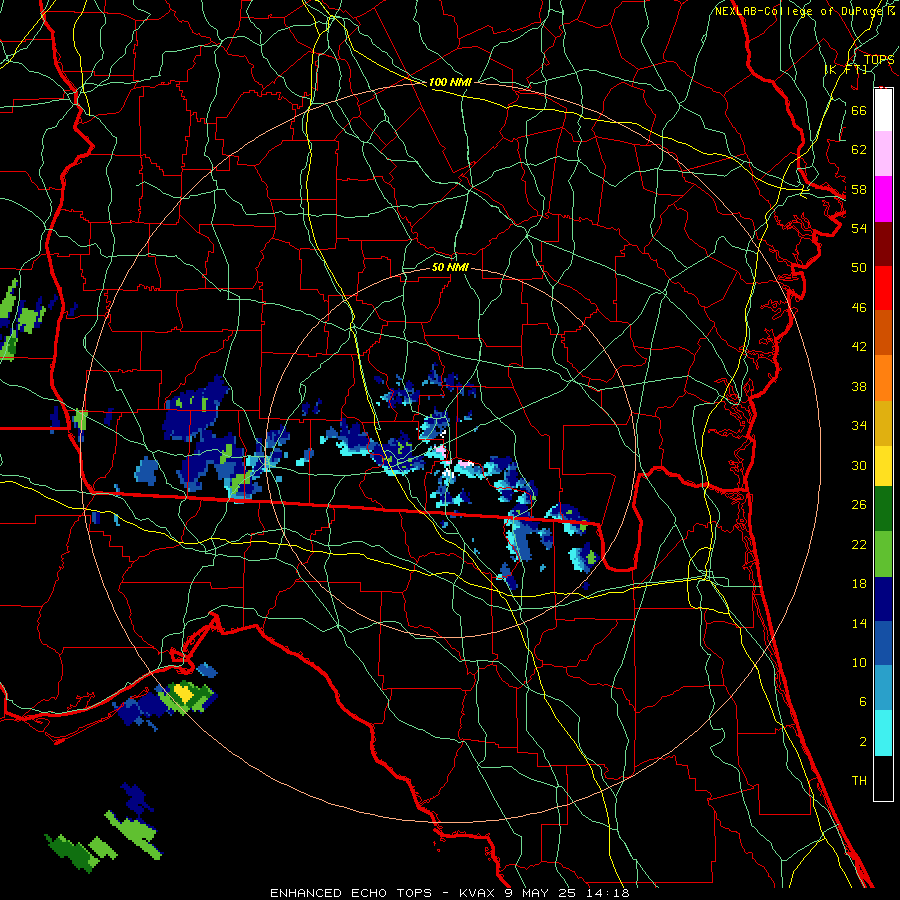This screenshot has width=900, height=900.
Task: Click the white color band near 66
Action: click(883, 110)
